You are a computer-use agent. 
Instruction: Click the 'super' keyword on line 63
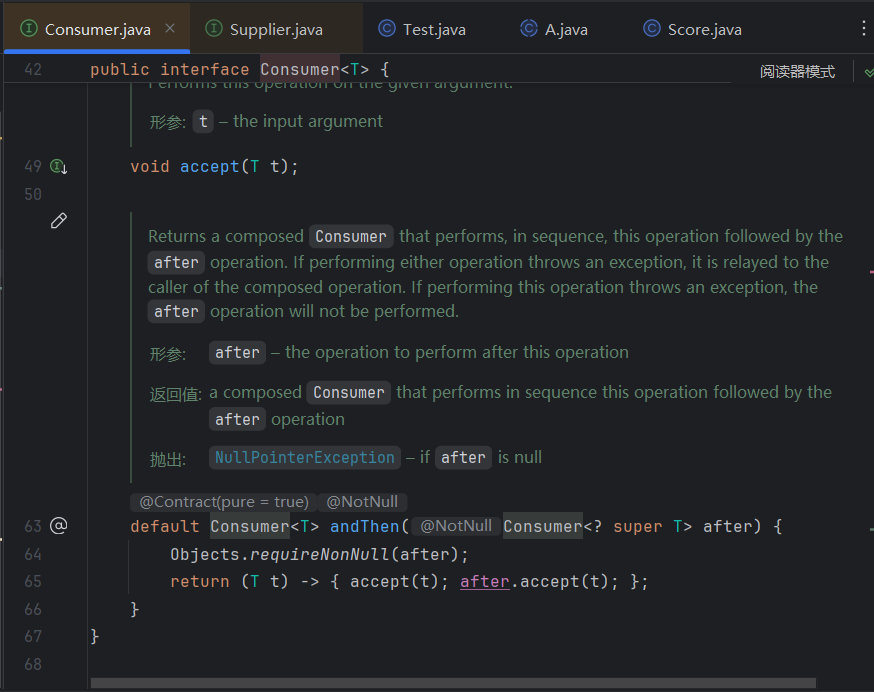(638, 526)
